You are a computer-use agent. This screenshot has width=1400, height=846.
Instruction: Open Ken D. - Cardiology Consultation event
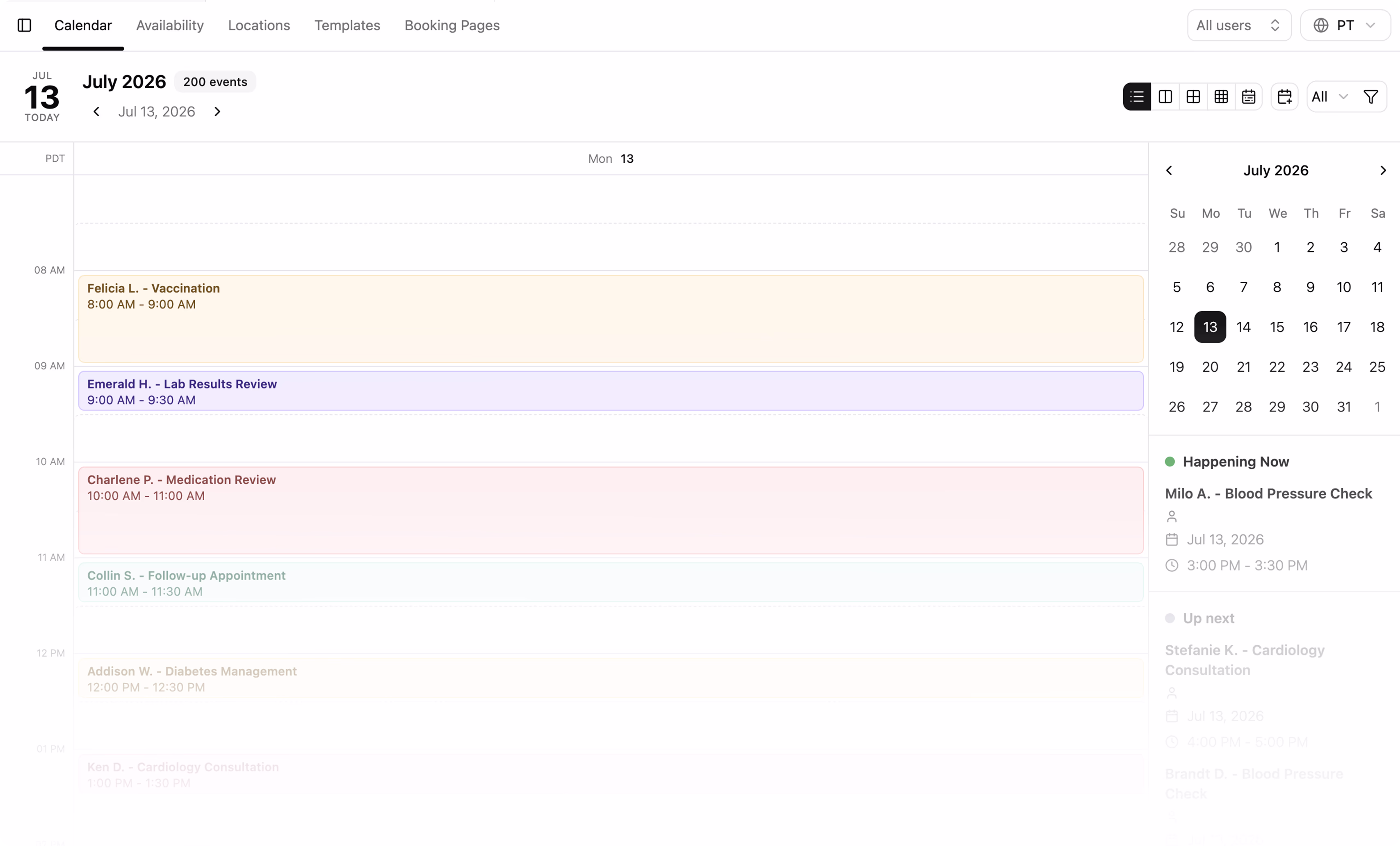click(611, 774)
